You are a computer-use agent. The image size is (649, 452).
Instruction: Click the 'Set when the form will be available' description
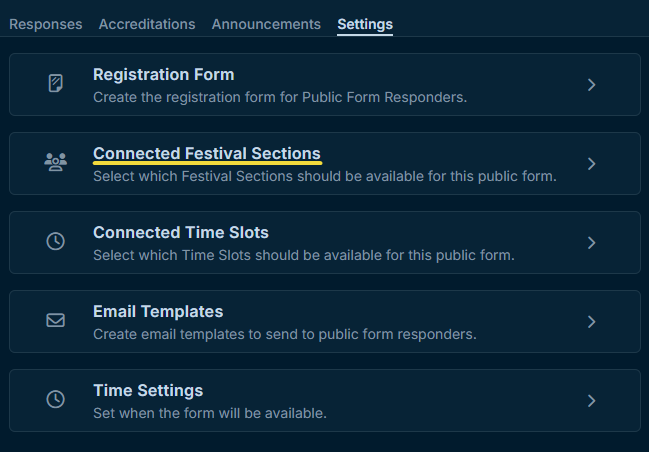(210, 412)
